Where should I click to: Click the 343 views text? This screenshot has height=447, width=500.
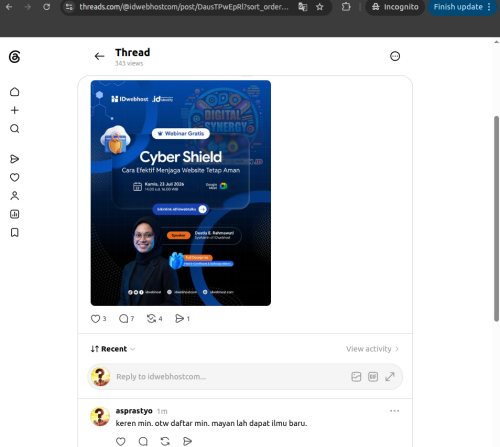[129, 63]
